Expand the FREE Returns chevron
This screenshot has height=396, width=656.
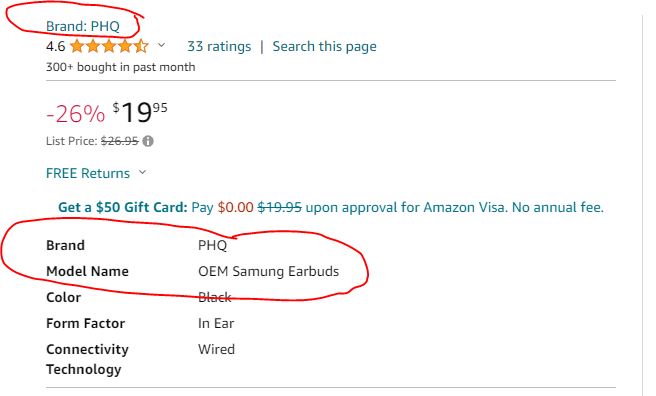point(142,172)
